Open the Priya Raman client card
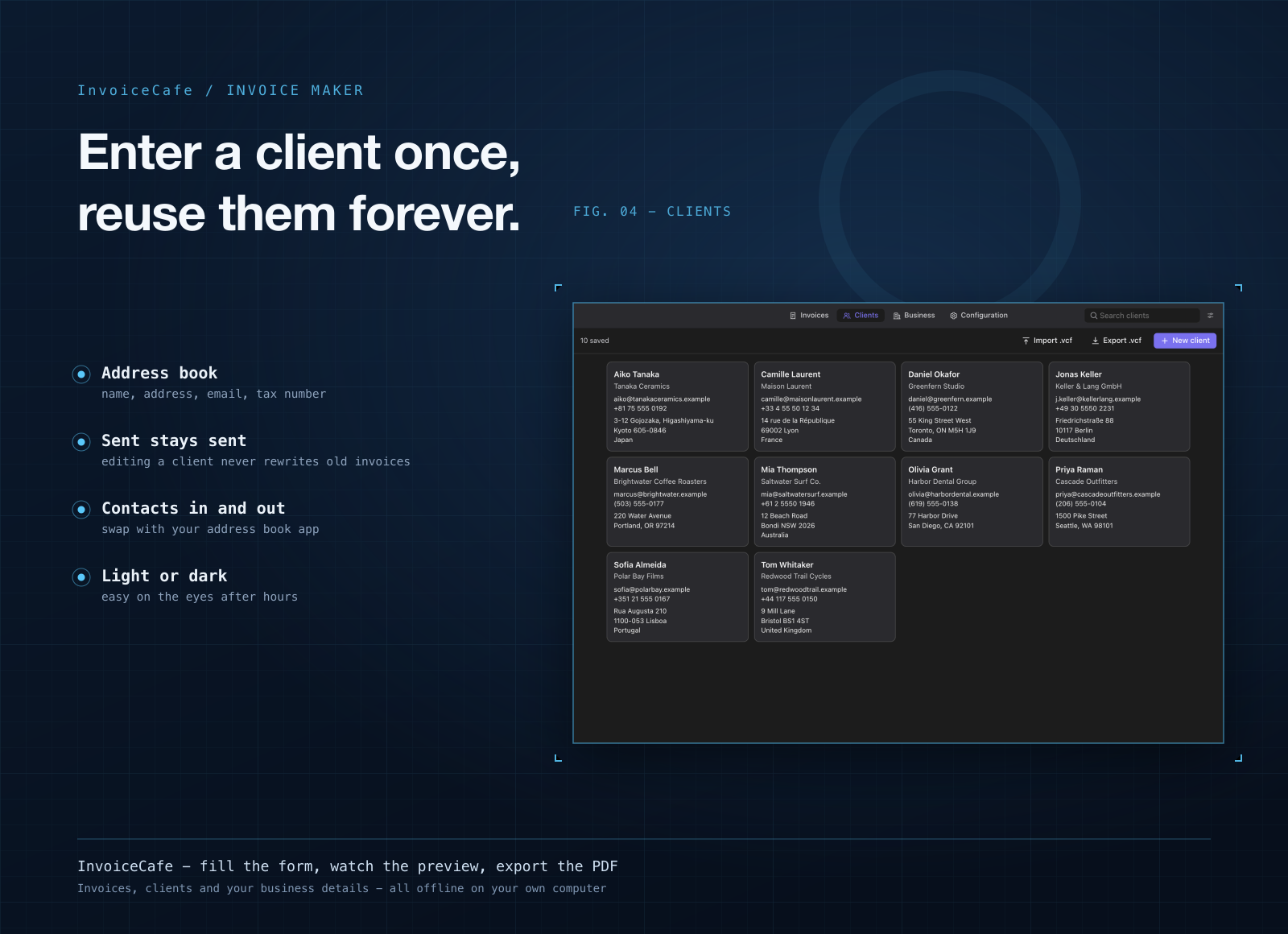The width and height of the screenshot is (1288, 934). (1119, 502)
